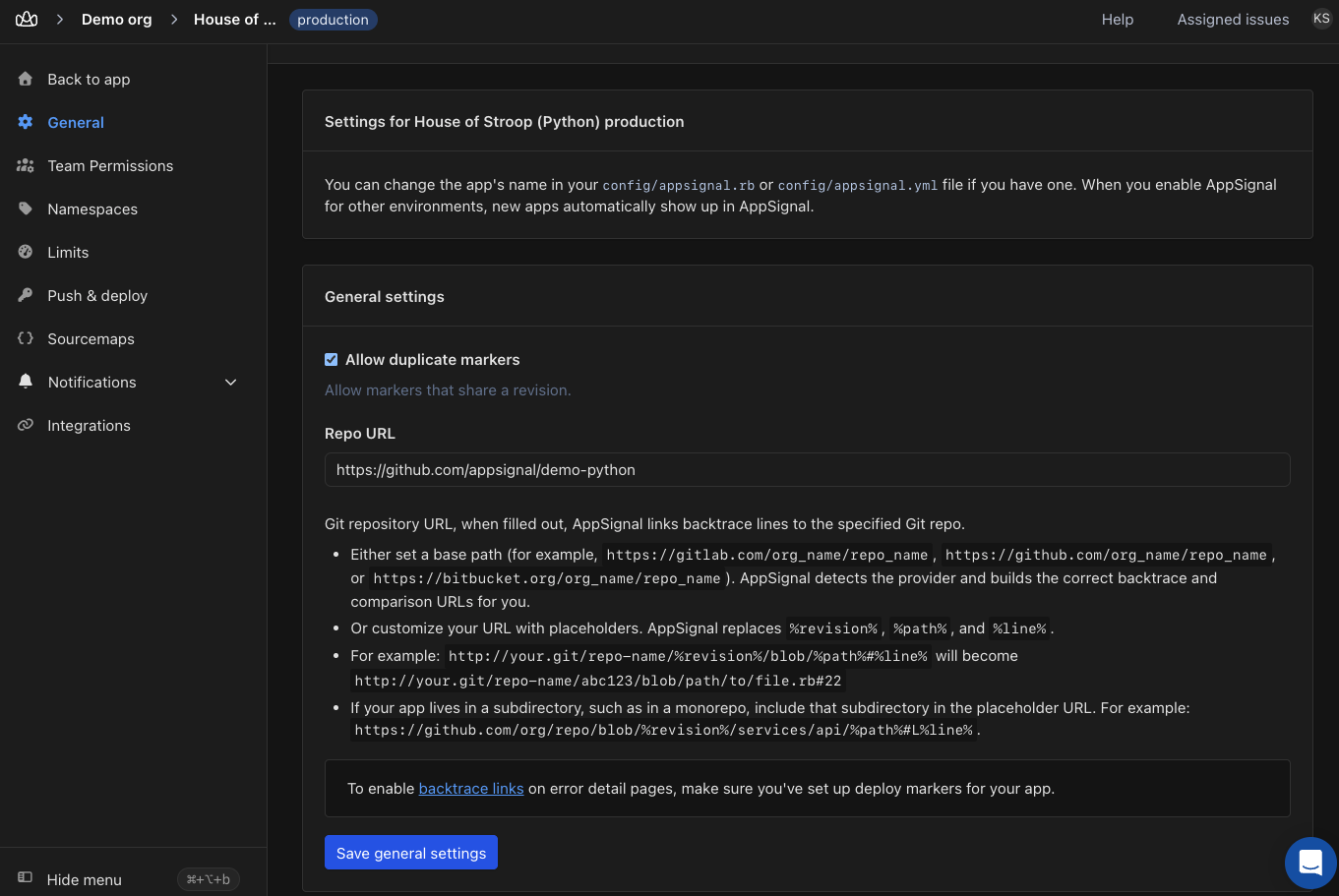Click the https://bitbucket.org/org_name/repo_name example
The width and height of the screenshot is (1339, 896).
click(547, 578)
